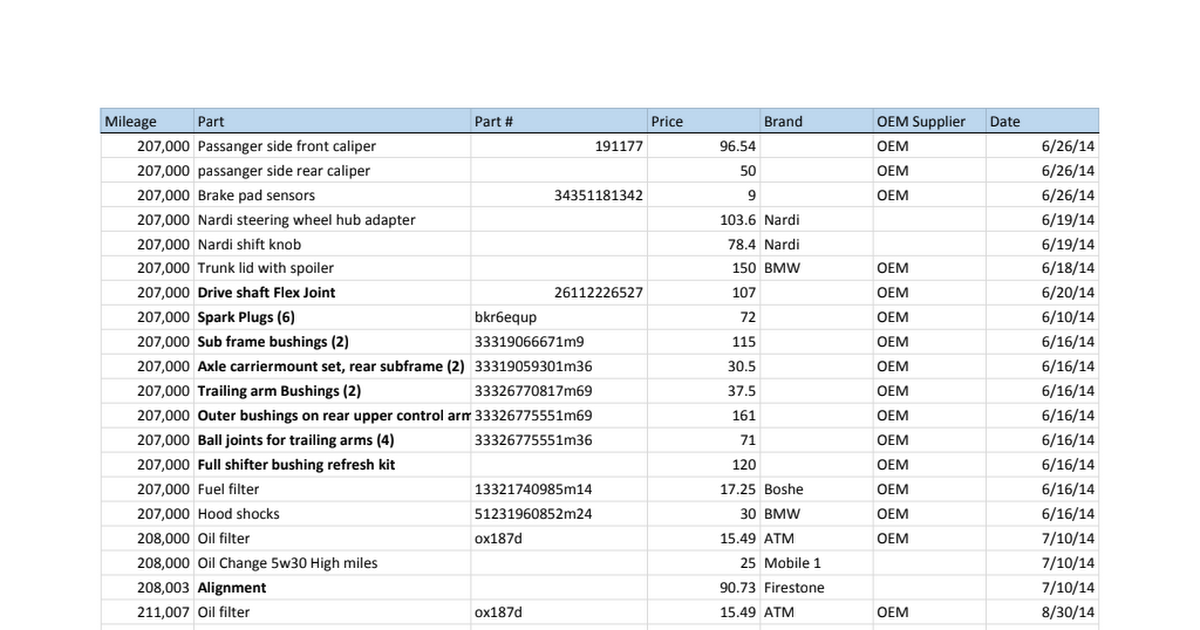Image resolution: width=1200 pixels, height=630 pixels.
Task: Select the price 71
Action: (x=704, y=440)
